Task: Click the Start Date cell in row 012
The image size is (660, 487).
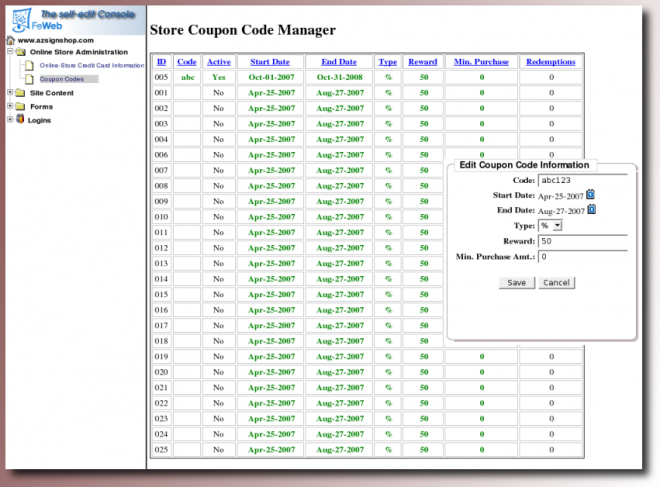Action: pos(271,248)
